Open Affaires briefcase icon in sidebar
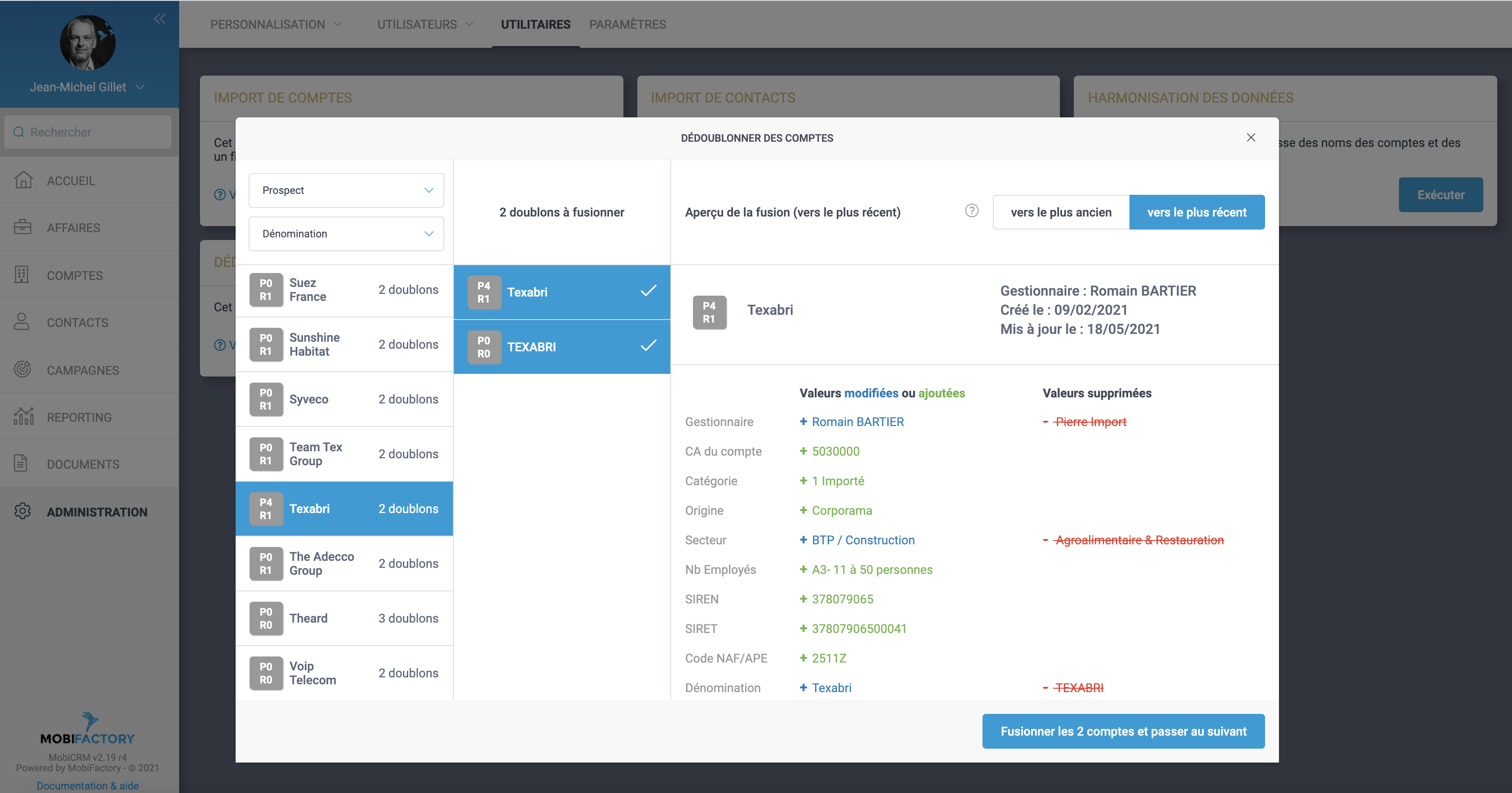1512x793 pixels. [22, 227]
